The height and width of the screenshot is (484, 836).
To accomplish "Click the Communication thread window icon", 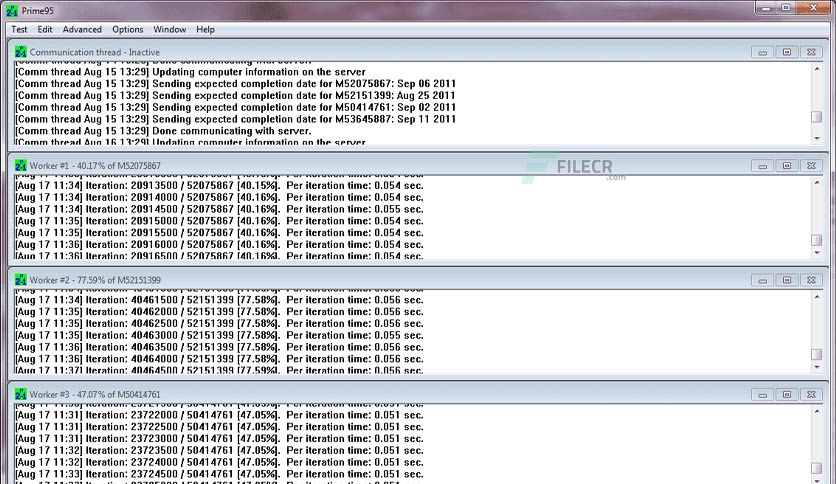I will pyautogui.click(x=20, y=52).
